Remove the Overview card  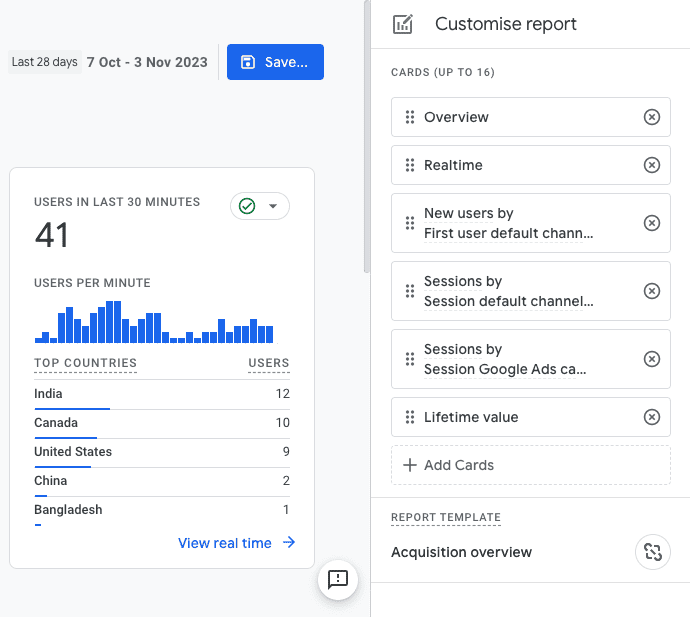[652, 117]
